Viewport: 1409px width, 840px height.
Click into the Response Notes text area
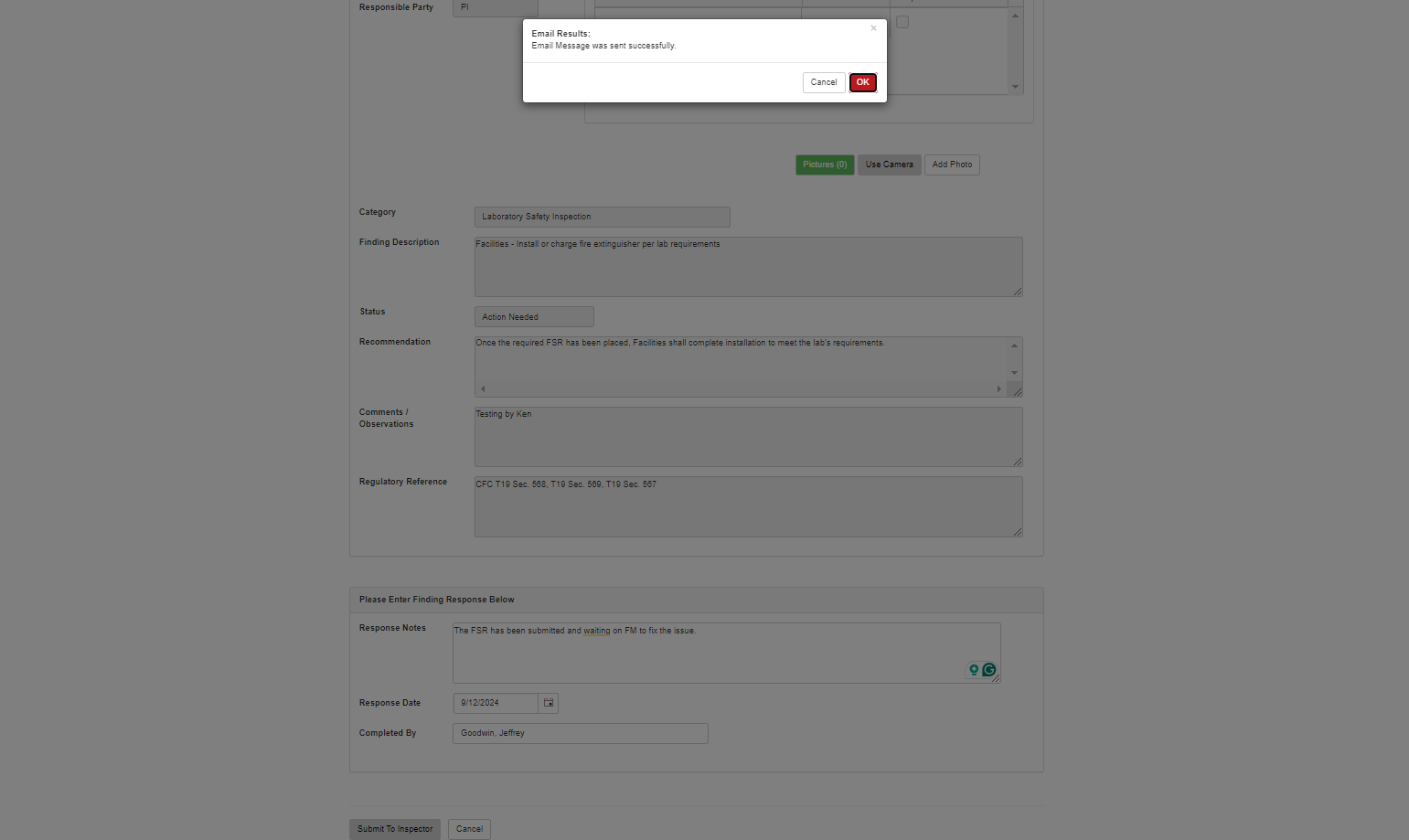[x=726, y=653]
